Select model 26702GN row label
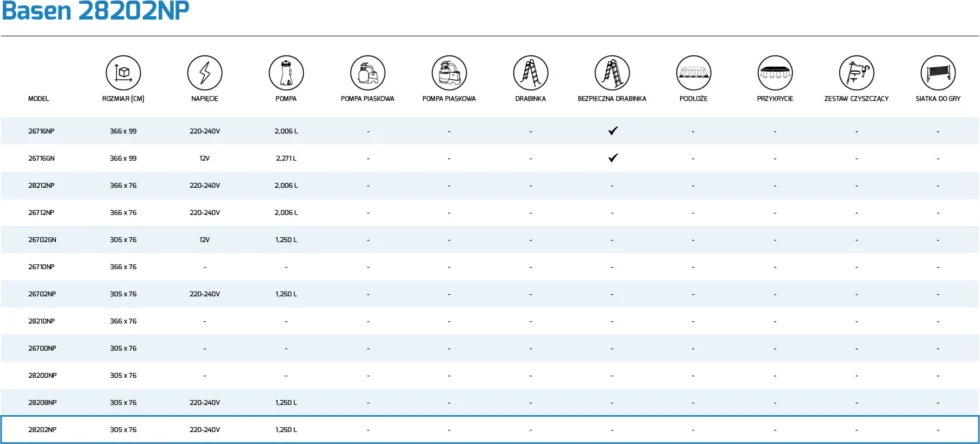This screenshot has width=980, height=444. pos(41,240)
